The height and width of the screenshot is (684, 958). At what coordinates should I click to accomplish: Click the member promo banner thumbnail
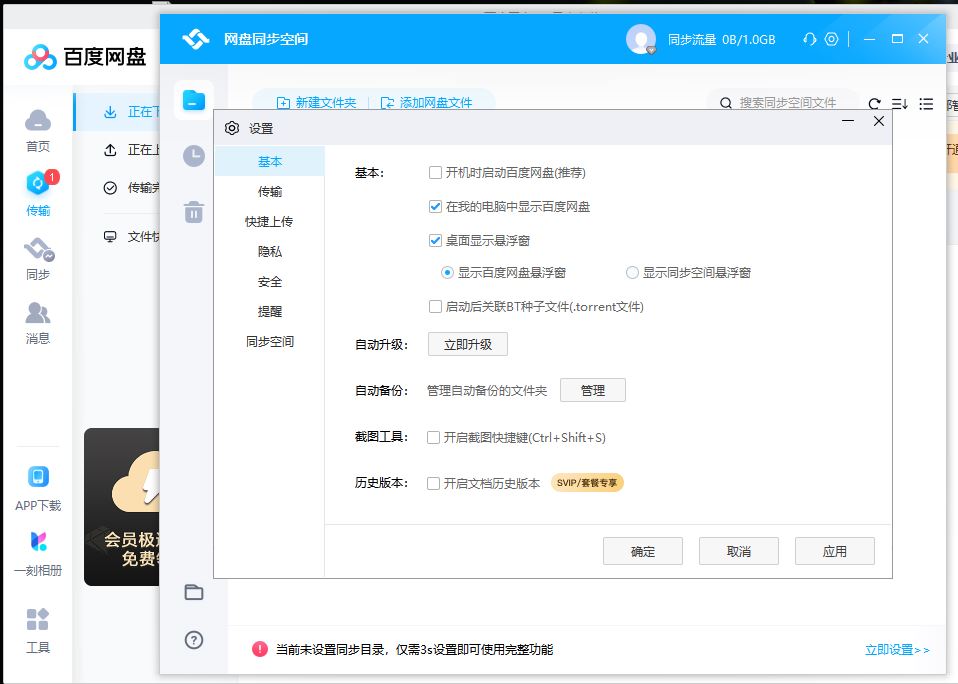pyautogui.click(x=122, y=507)
